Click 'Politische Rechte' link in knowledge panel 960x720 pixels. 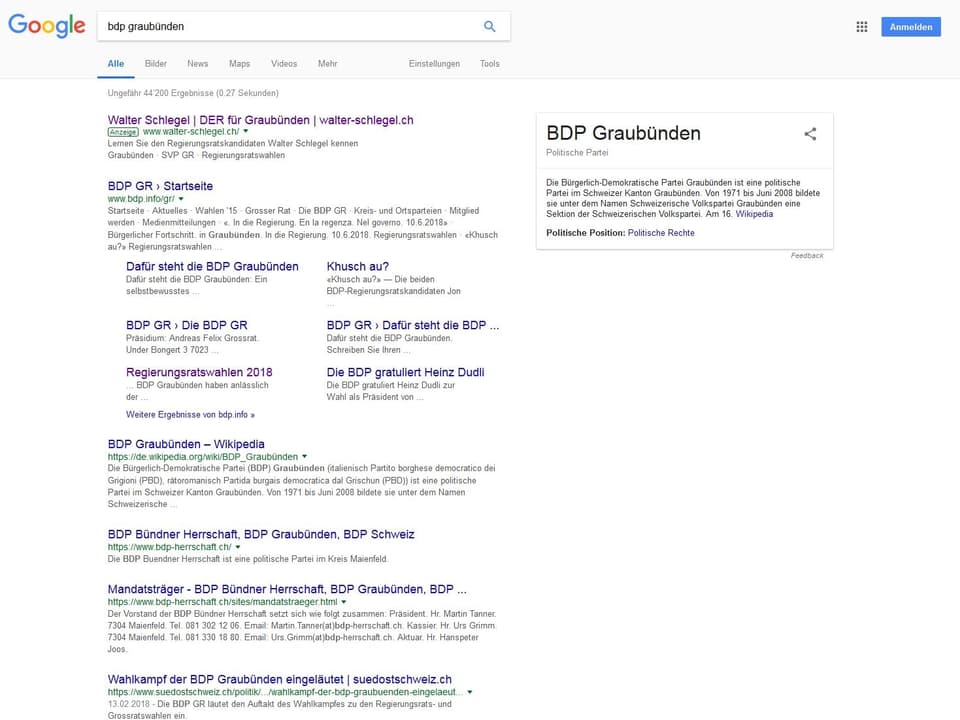661,233
